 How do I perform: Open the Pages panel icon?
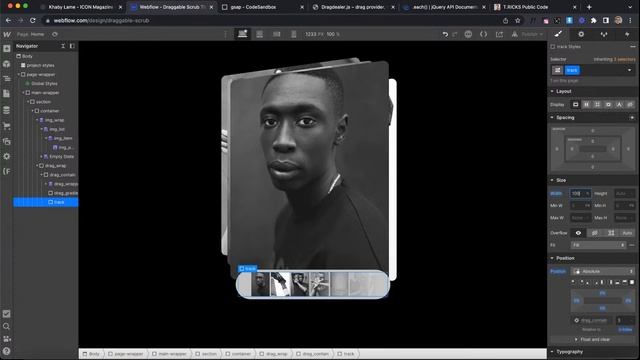[x=7, y=94]
